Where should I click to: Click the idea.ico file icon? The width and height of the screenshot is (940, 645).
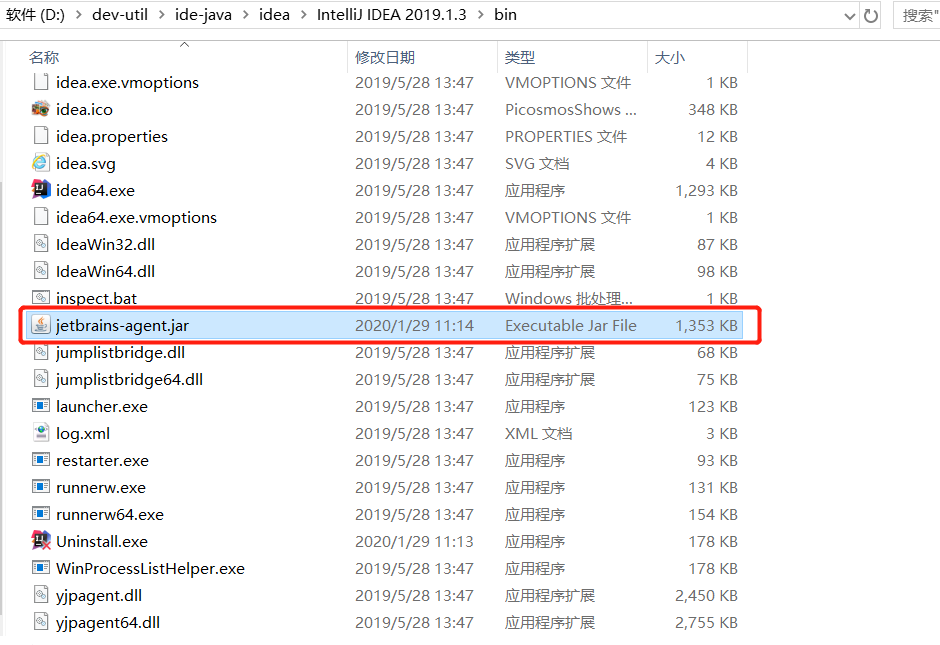point(41,109)
